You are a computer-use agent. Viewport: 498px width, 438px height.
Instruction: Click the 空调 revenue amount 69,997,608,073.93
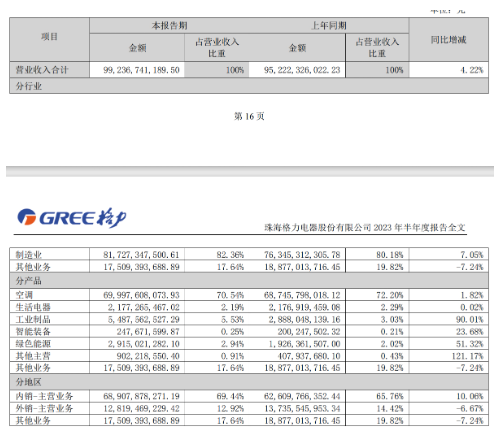point(141,295)
